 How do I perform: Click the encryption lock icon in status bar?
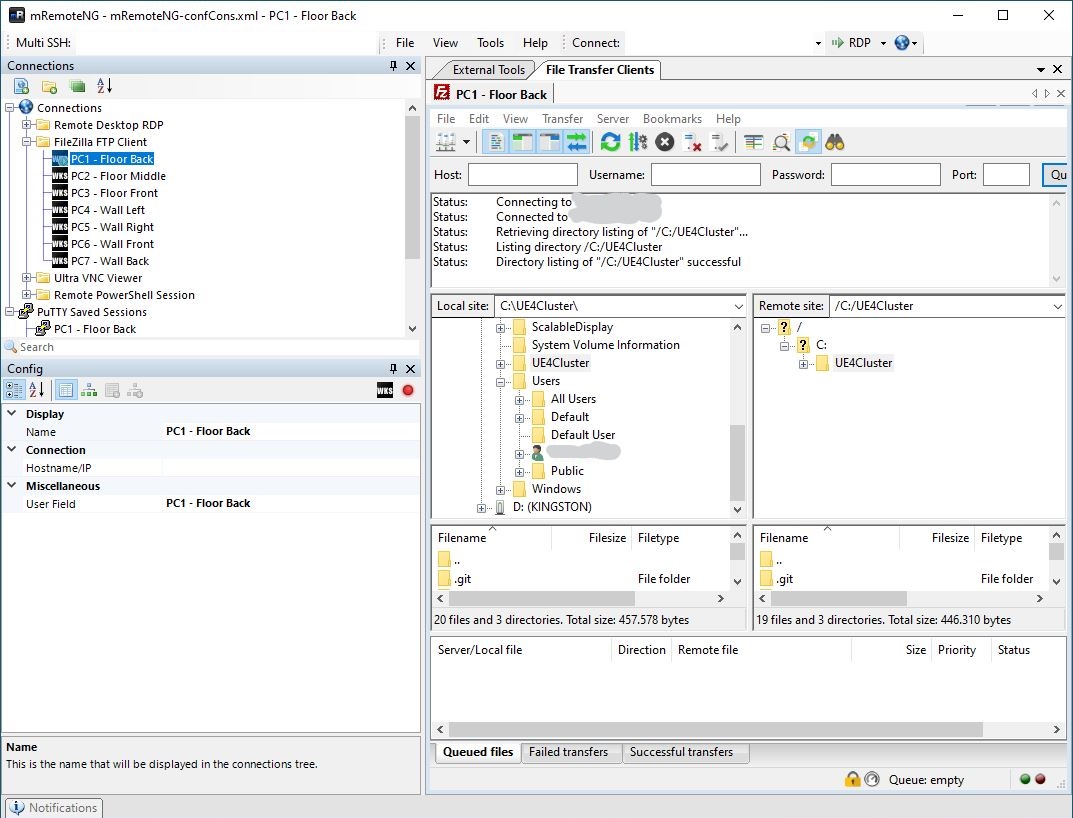point(852,779)
